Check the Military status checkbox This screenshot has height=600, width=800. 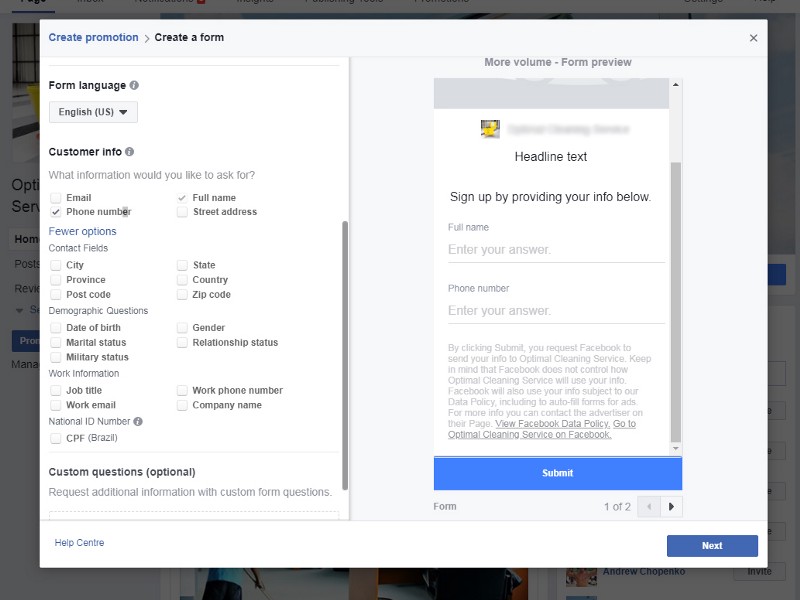click(56, 357)
